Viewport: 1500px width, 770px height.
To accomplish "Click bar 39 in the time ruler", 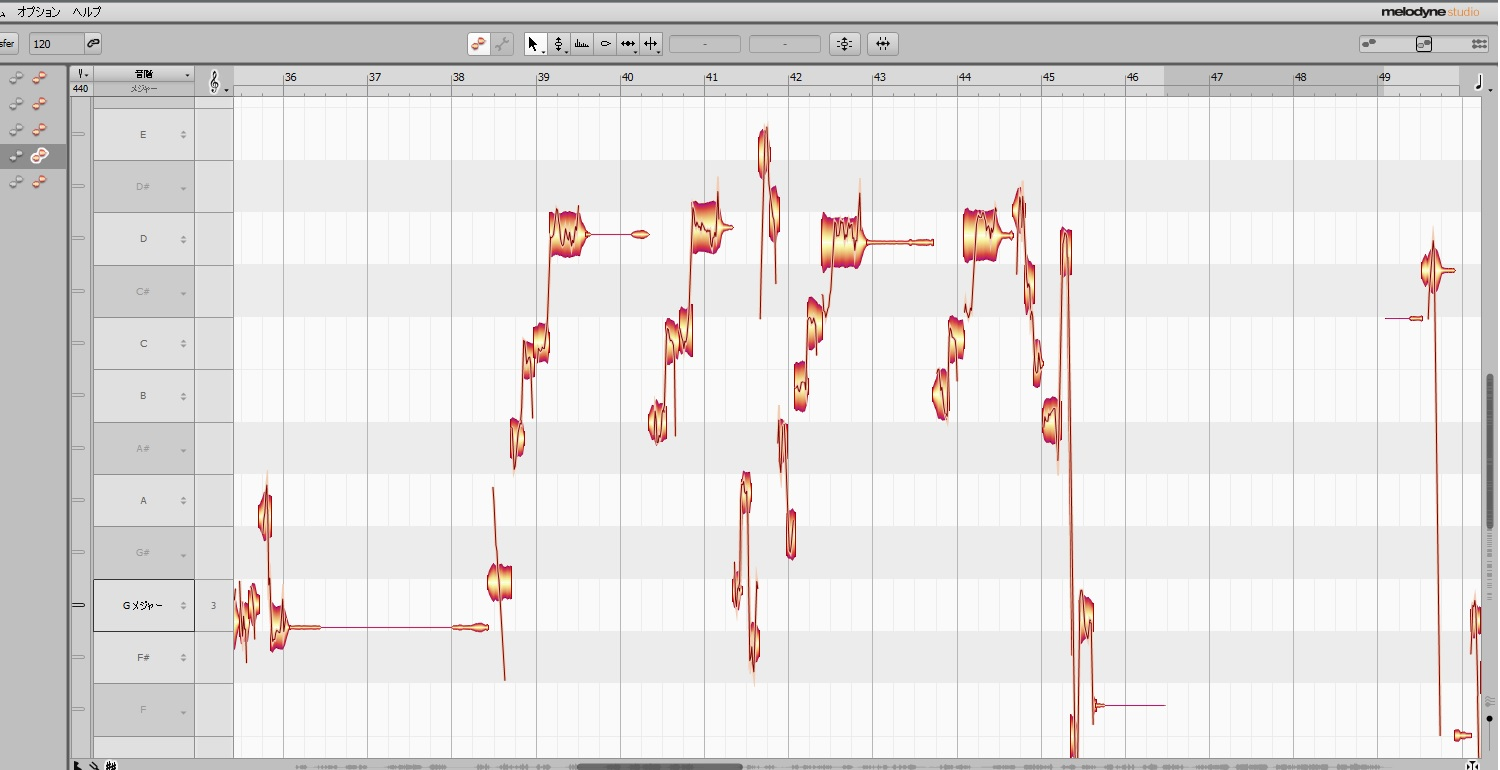I will coord(542,77).
